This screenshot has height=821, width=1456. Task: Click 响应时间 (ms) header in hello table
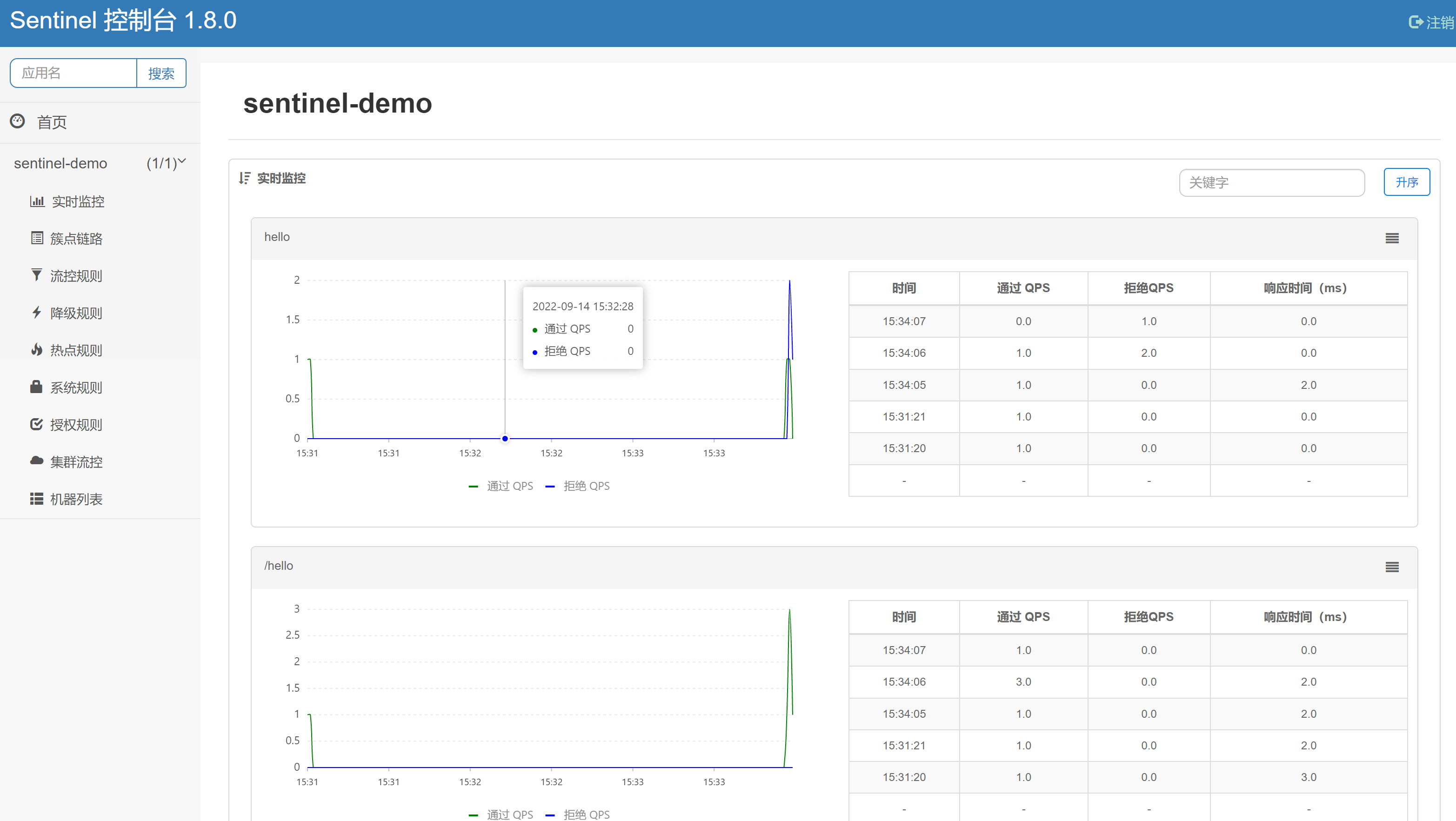pos(1308,288)
